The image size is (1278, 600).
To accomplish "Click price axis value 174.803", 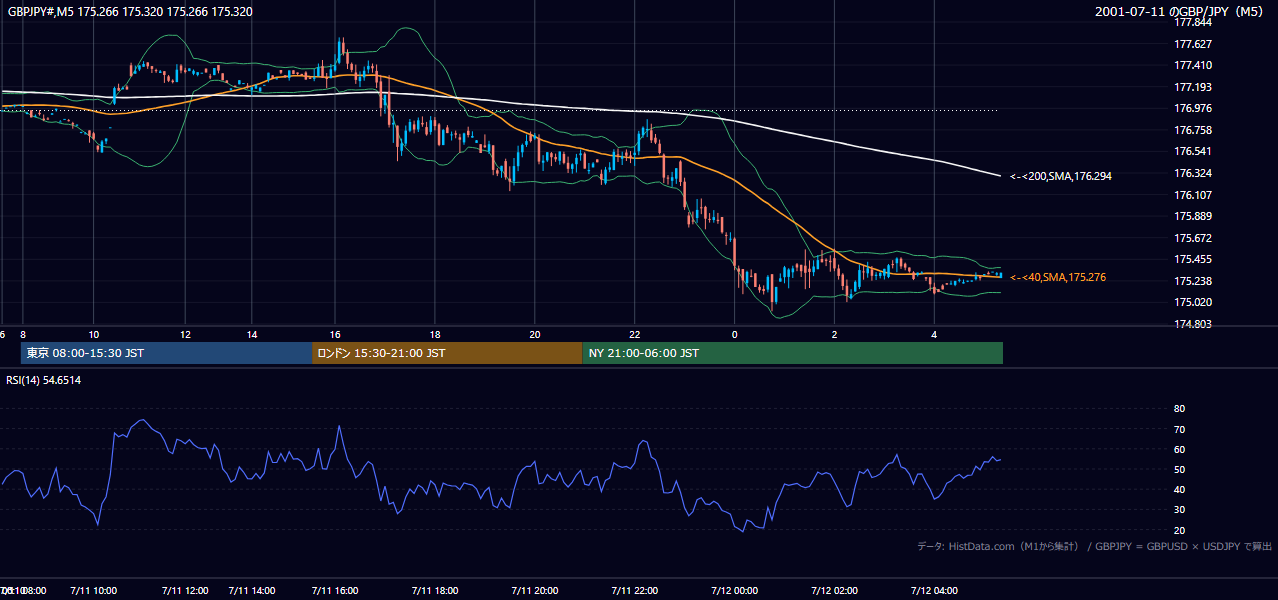I will pyautogui.click(x=1194, y=324).
